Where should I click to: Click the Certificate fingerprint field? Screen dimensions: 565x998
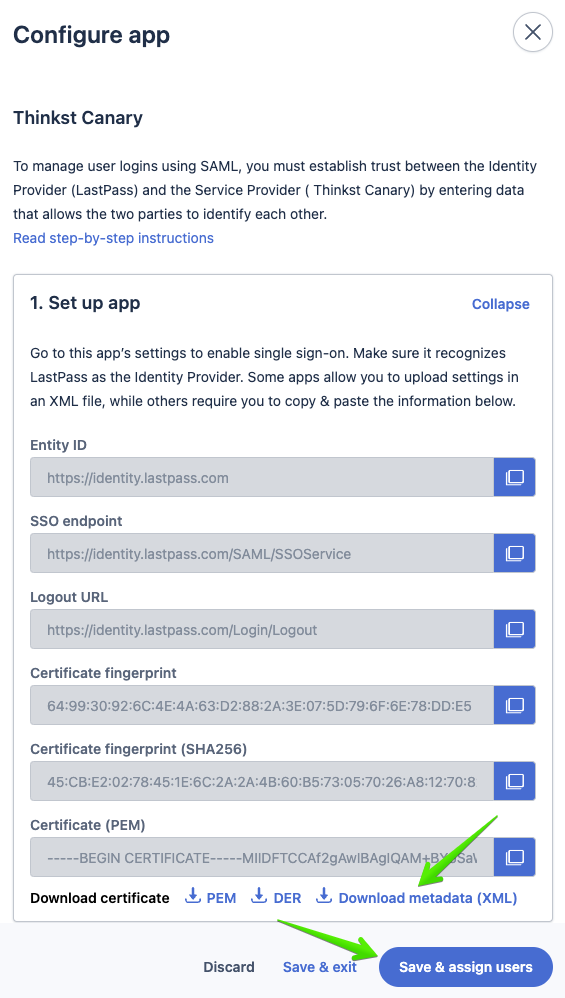tap(262, 705)
